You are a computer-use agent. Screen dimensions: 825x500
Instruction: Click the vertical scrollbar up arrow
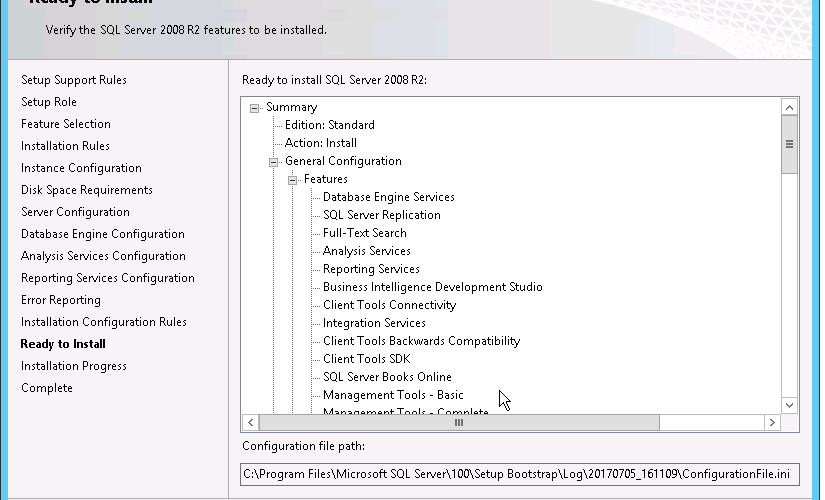click(x=789, y=108)
